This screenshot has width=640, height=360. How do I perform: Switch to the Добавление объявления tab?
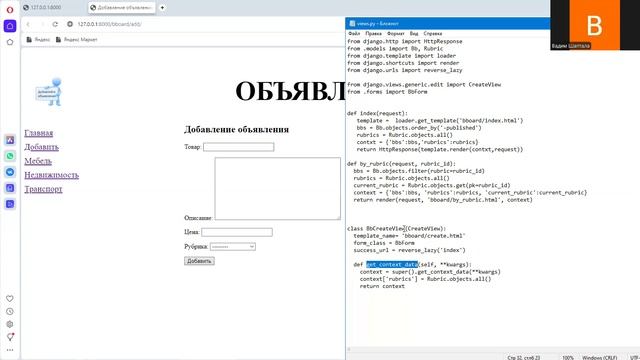point(122,7)
